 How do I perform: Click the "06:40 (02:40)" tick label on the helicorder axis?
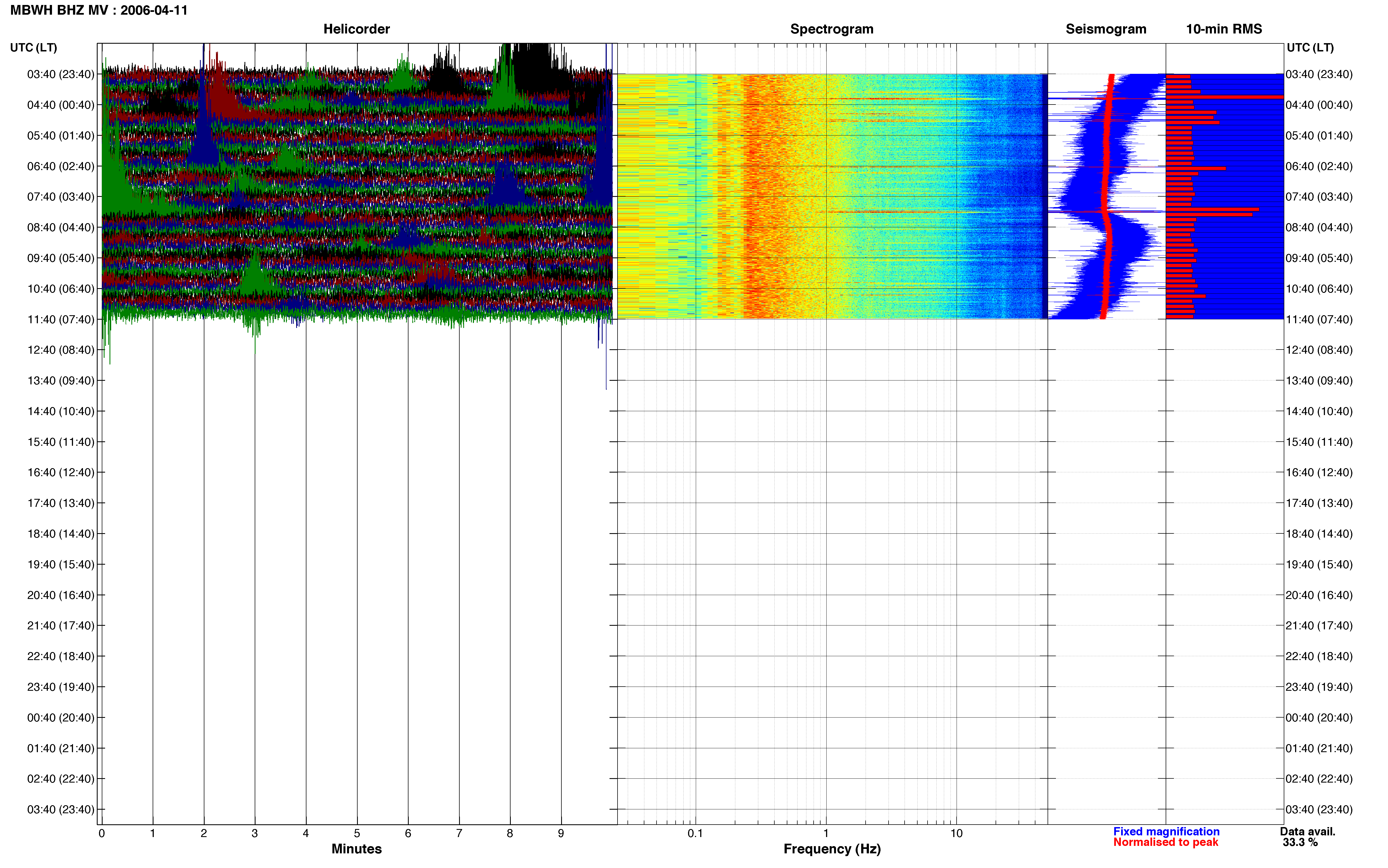[61, 166]
